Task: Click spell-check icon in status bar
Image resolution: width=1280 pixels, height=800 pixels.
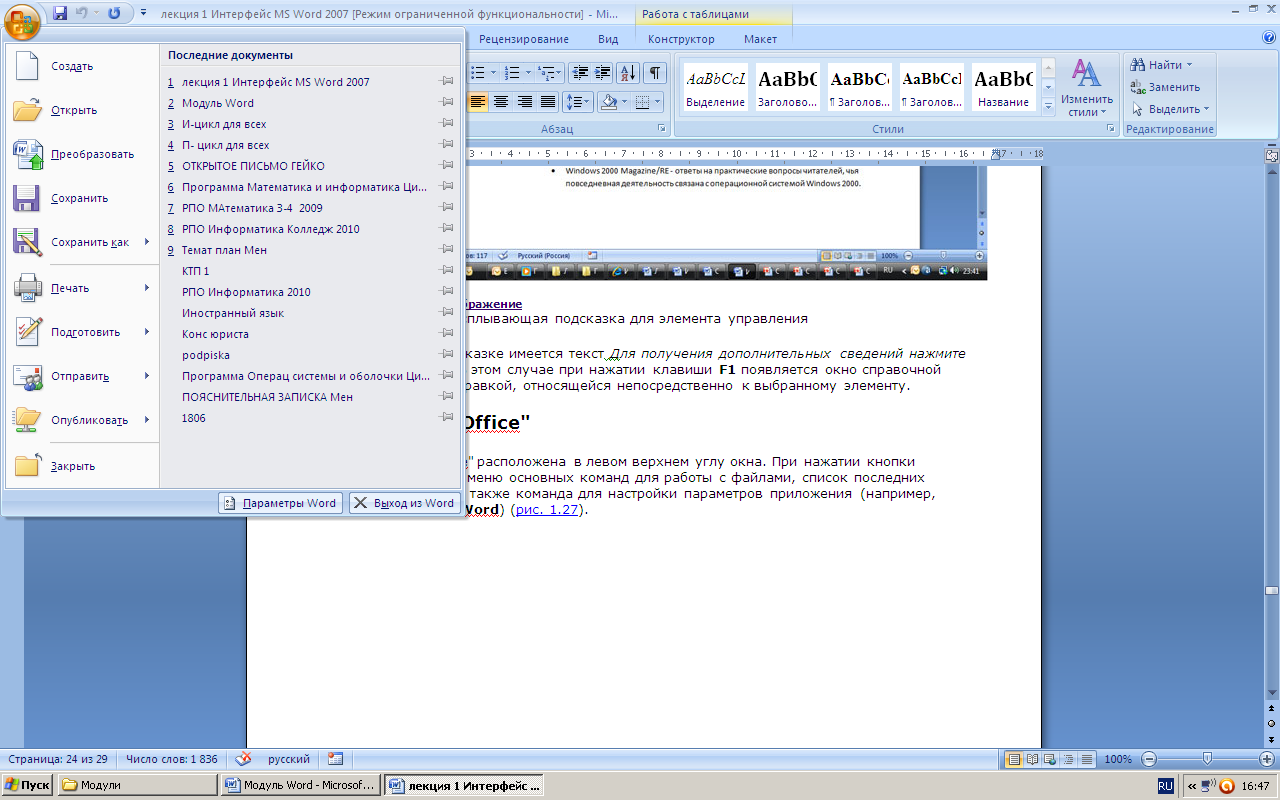Action: pyautogui.click(x=244, y=759)
